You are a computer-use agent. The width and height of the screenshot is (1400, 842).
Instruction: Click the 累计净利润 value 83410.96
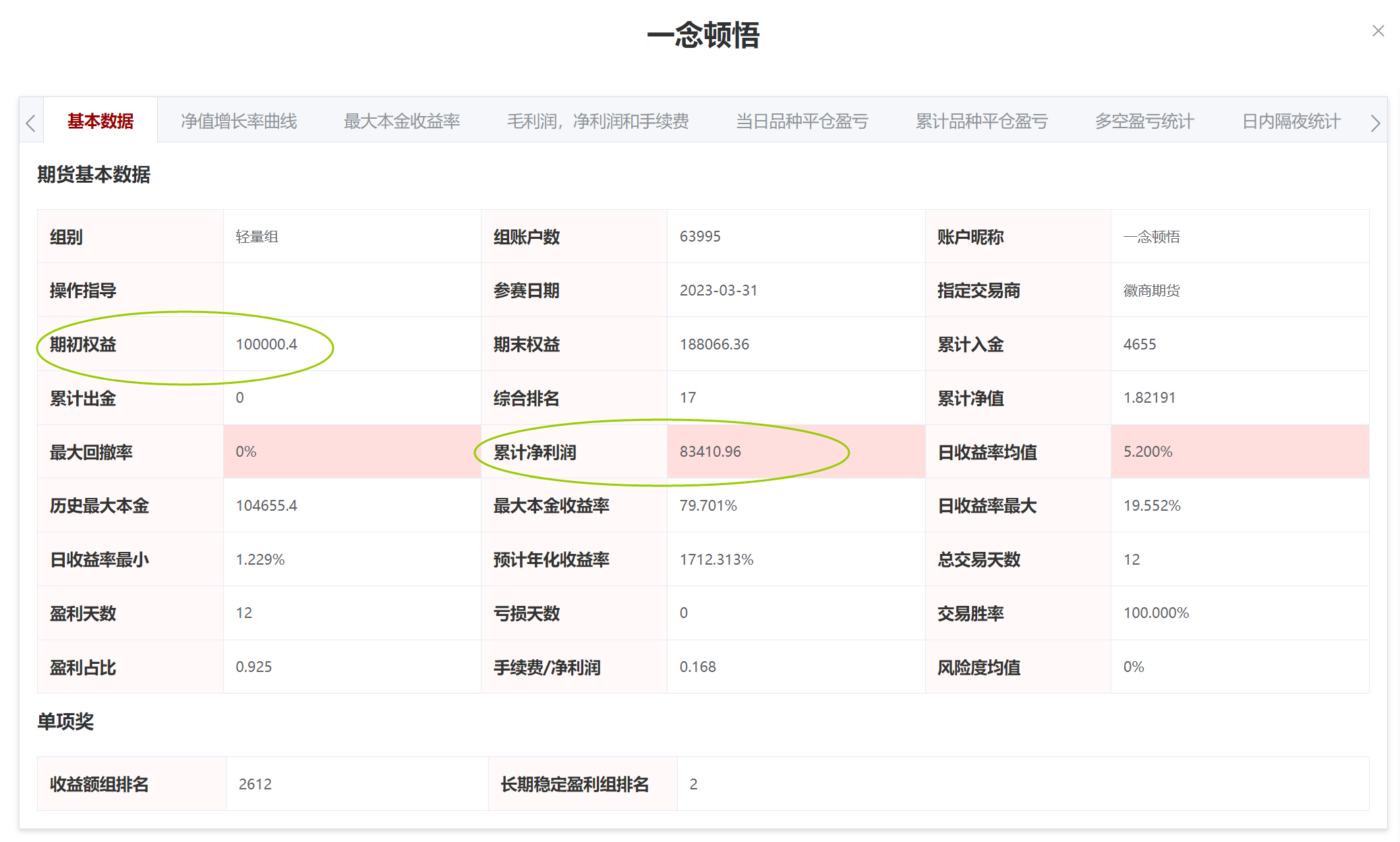[710, 451]
